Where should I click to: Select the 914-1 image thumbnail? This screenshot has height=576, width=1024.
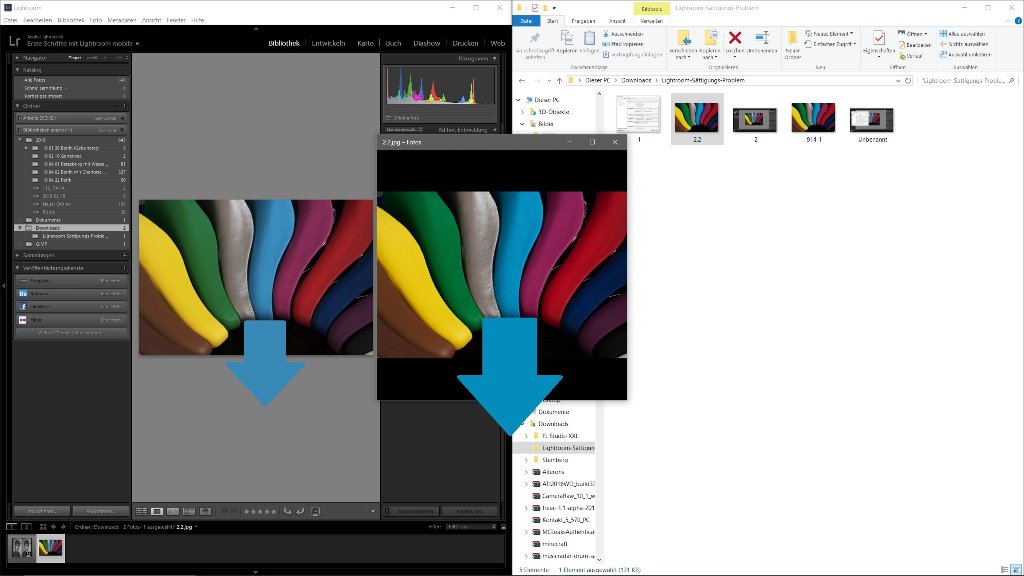point(812,120)
